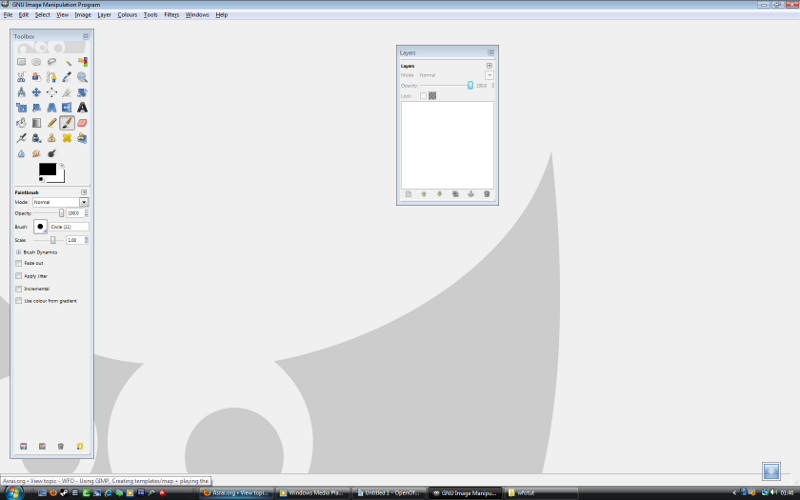Open the File menu
The height and width of the screenshot is (500, 800).
[x=8, y=15]
